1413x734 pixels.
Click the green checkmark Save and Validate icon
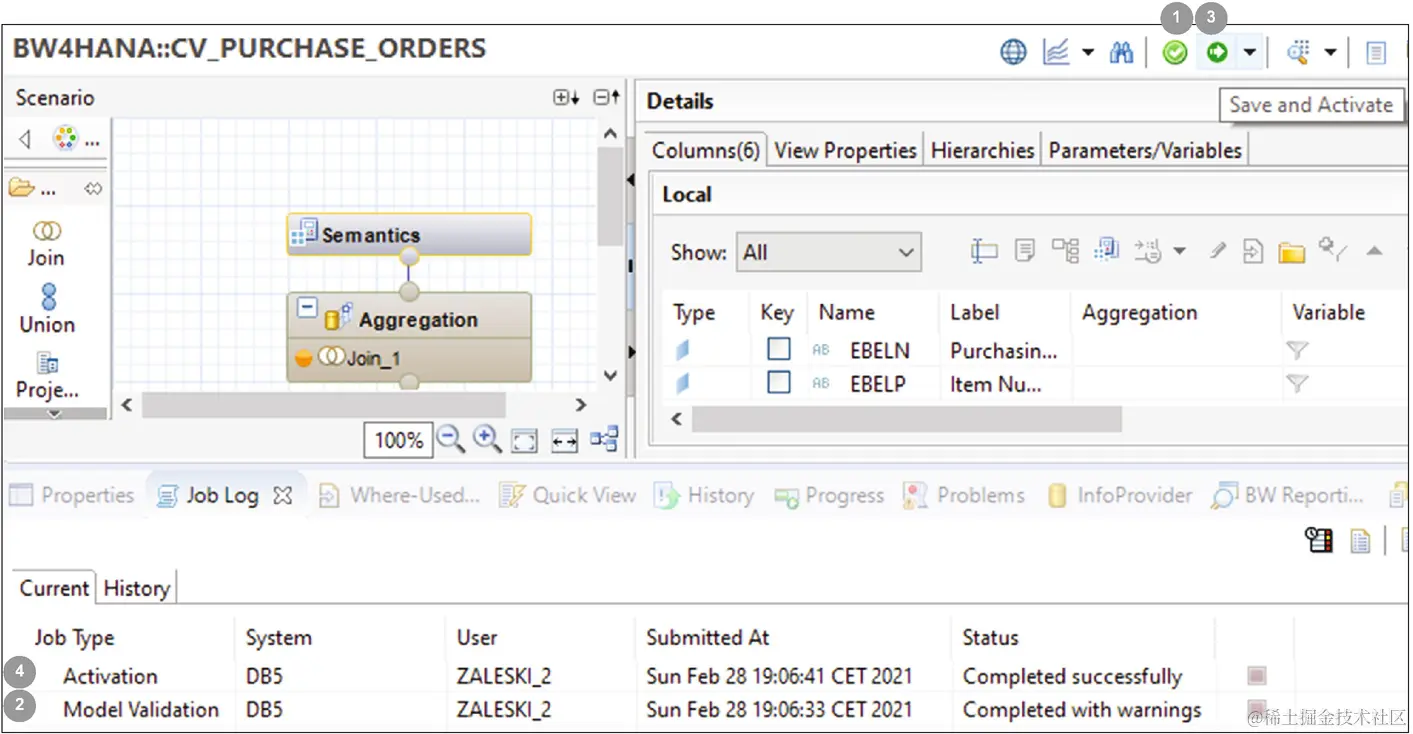tap(1175, 53)
